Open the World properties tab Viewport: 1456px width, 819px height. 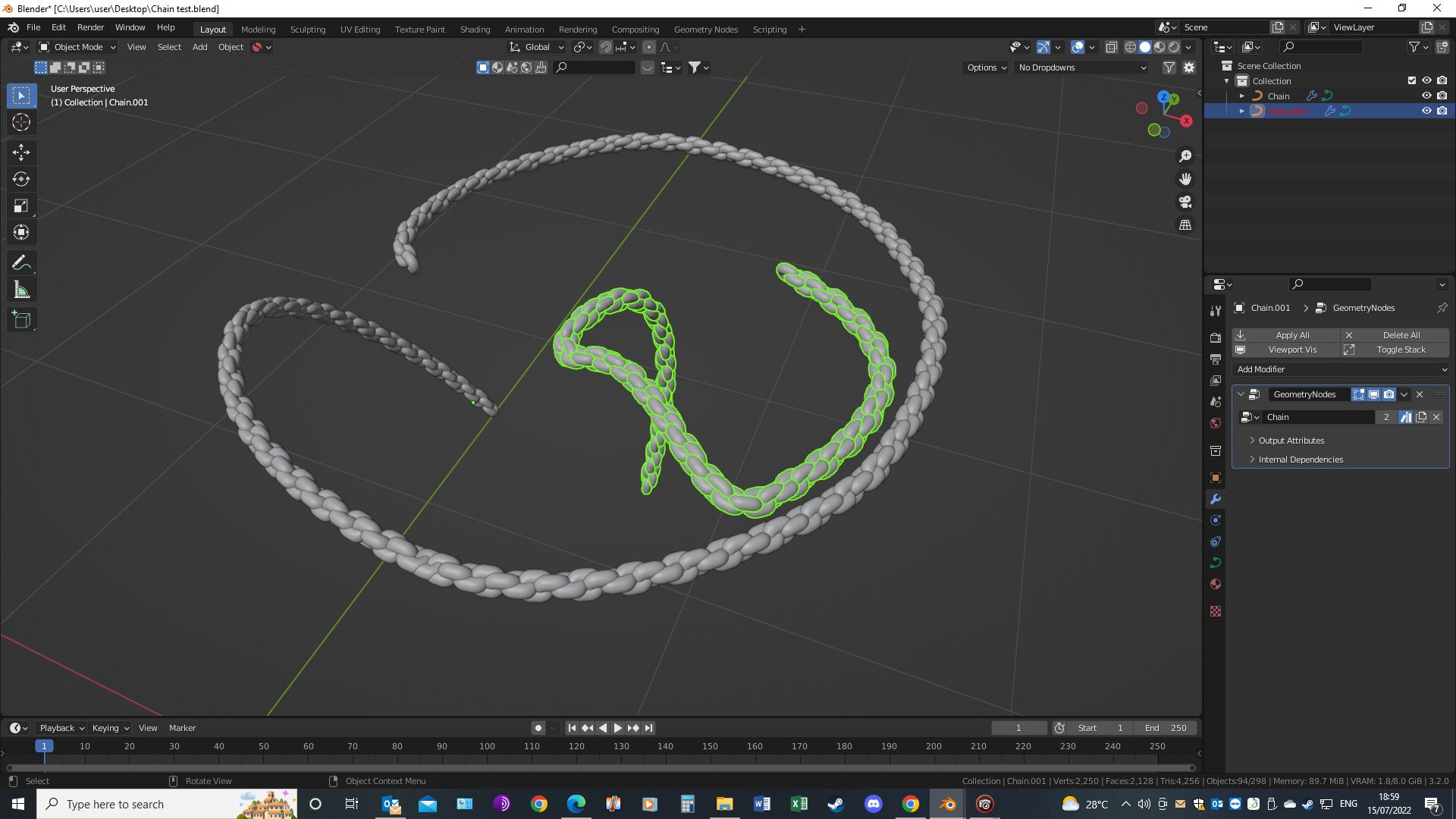[x=1216, y=423]
